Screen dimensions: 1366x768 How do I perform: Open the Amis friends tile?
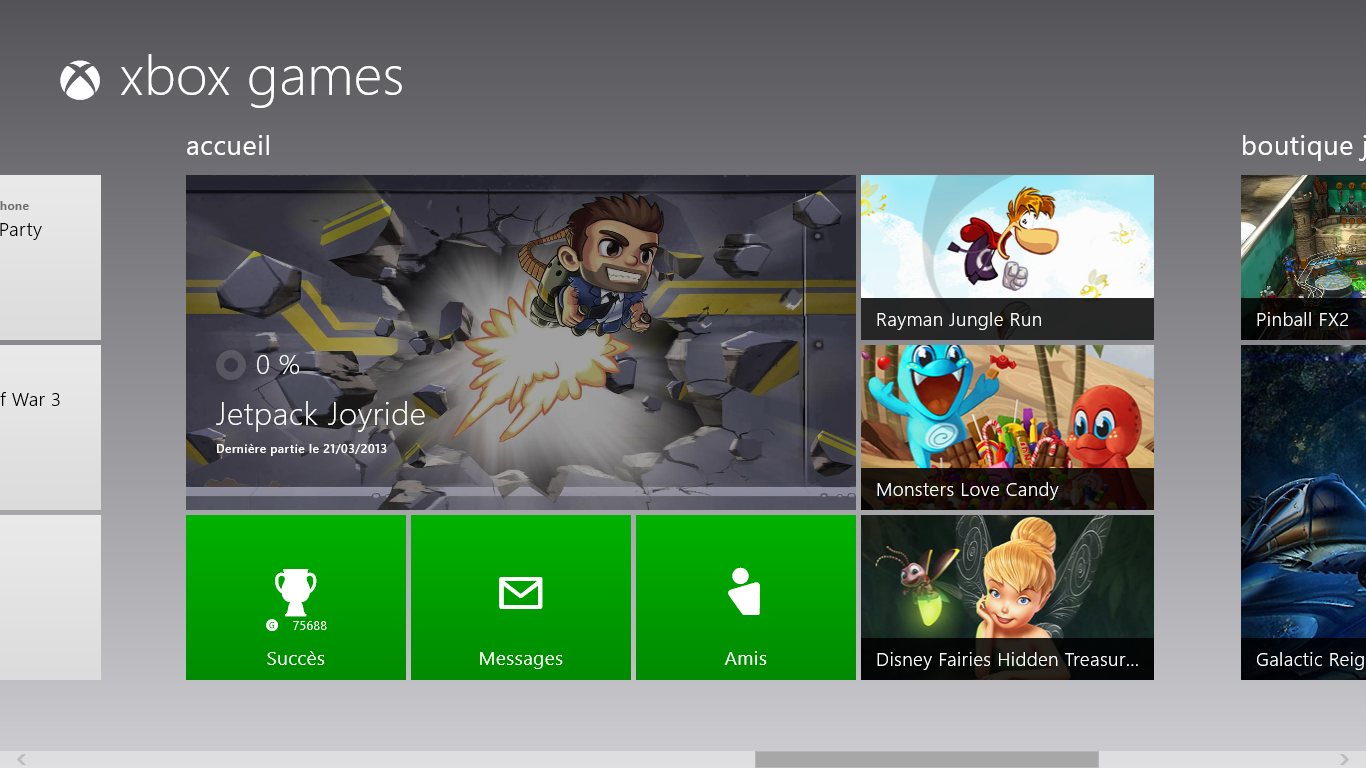point(746,597)
